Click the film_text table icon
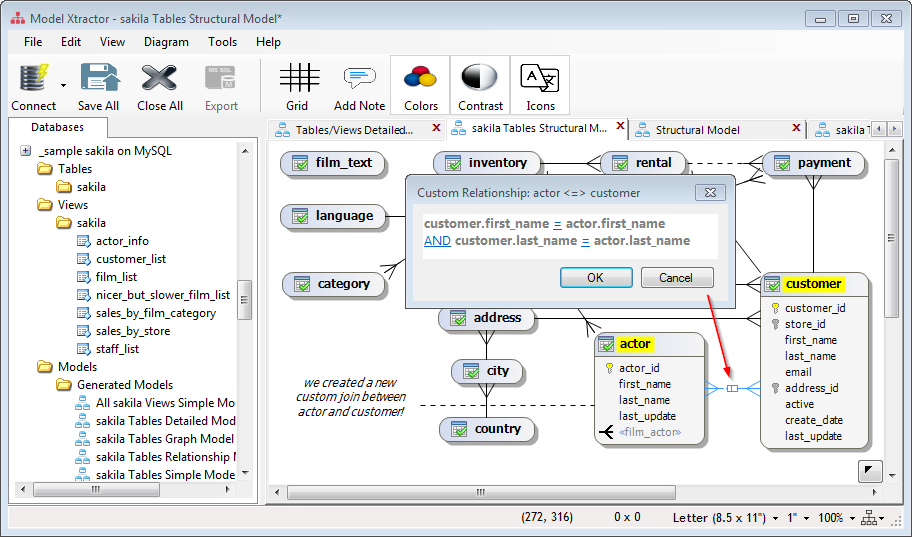The height and width of the screenshot is (537, 912). (x=300, y=163)
